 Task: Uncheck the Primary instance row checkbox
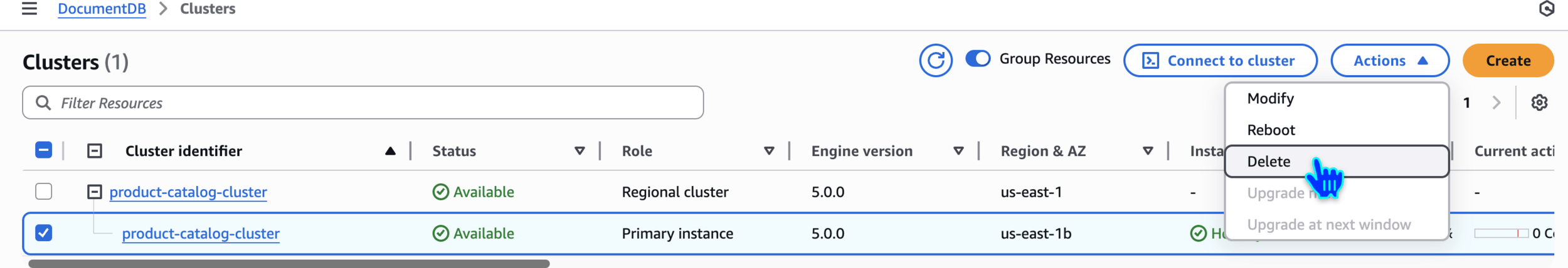44,233
